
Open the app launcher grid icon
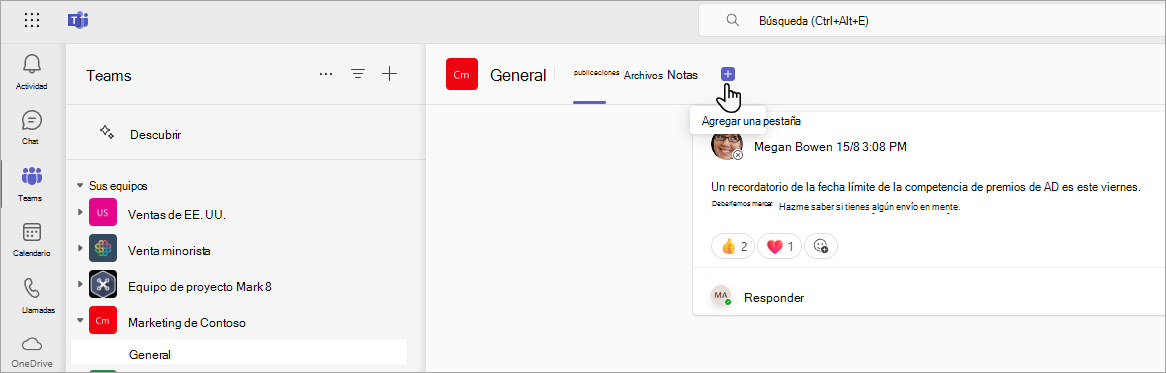tap(32, 20)
